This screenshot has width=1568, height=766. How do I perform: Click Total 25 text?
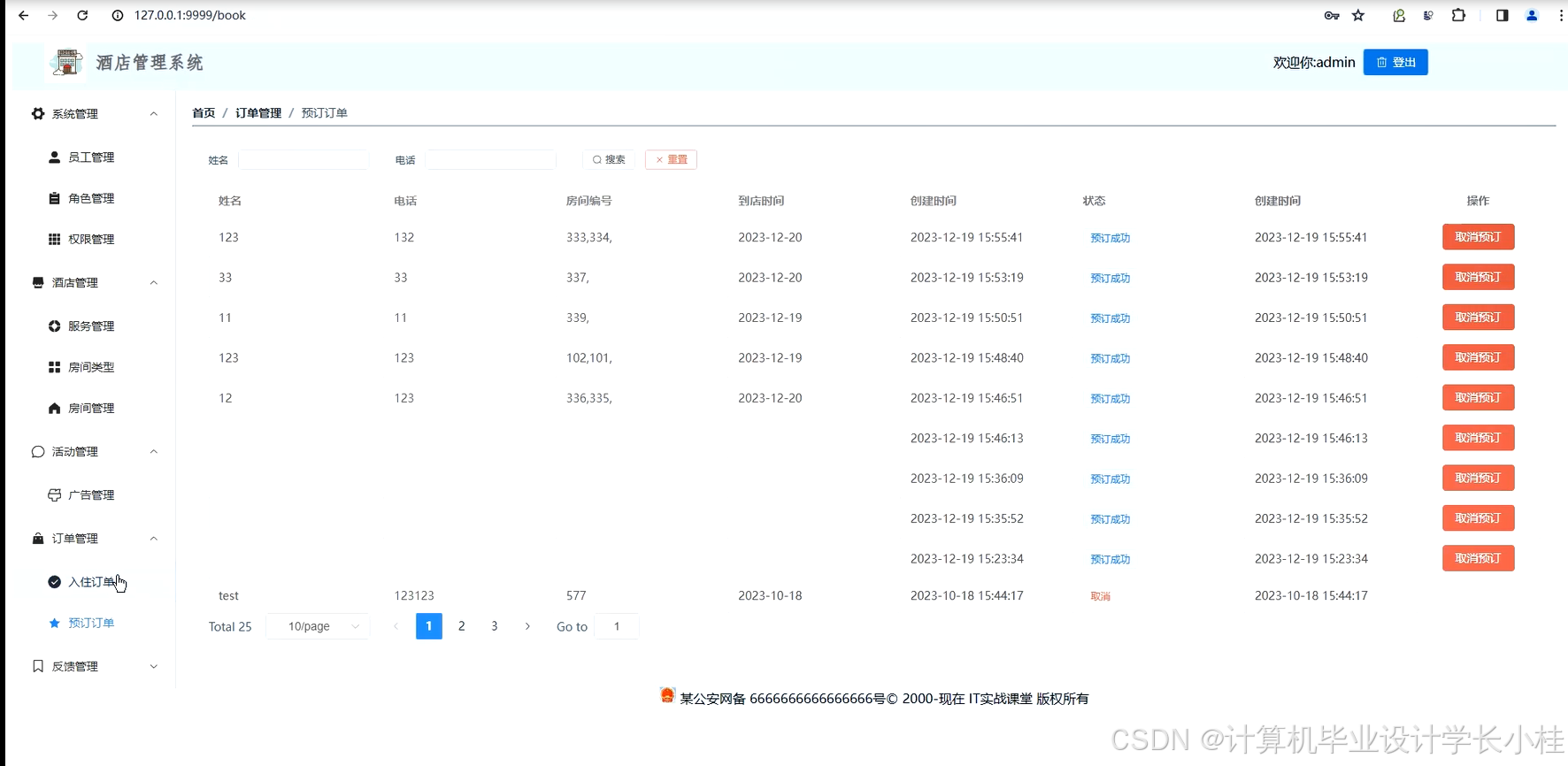coord(230,626)
